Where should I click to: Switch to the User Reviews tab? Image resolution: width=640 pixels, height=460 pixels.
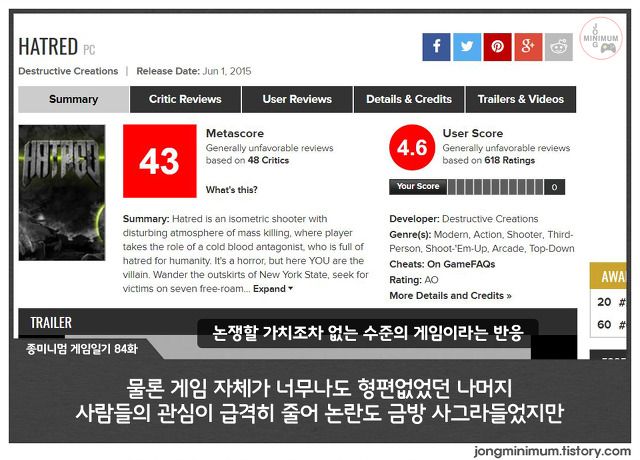pyautogui.click(x=297, y=99)
